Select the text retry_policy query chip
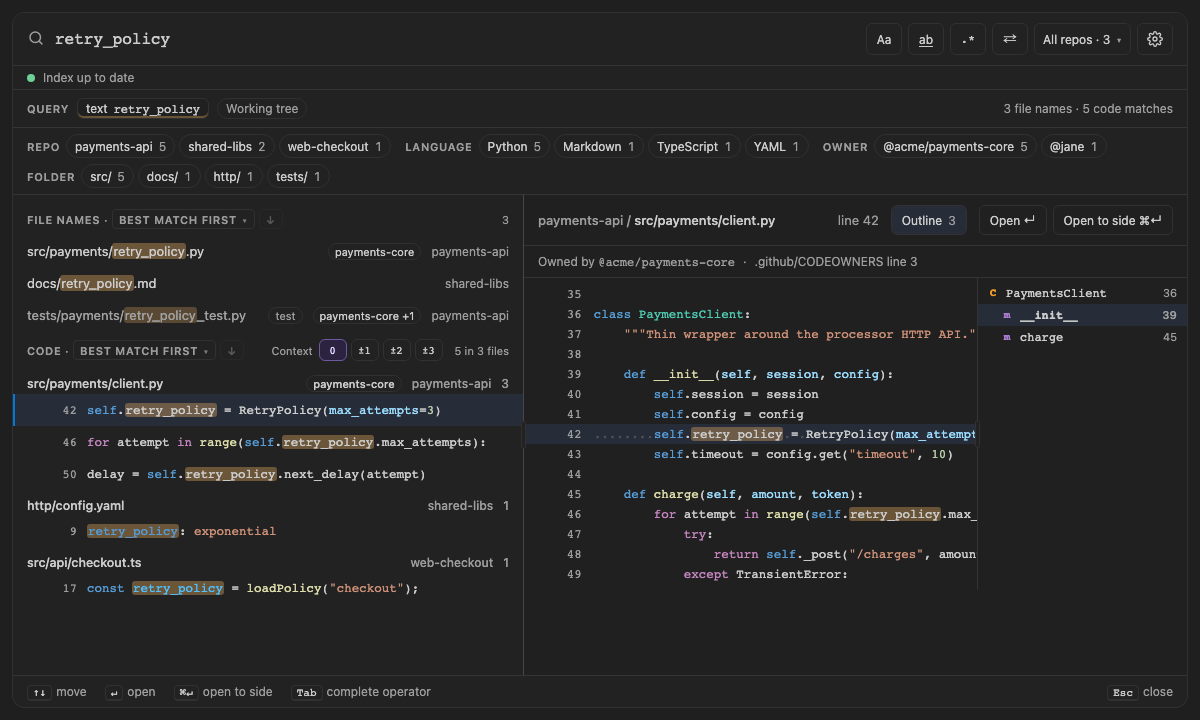1200x720 pixels. pyautogui.click(x=143, y=109)
